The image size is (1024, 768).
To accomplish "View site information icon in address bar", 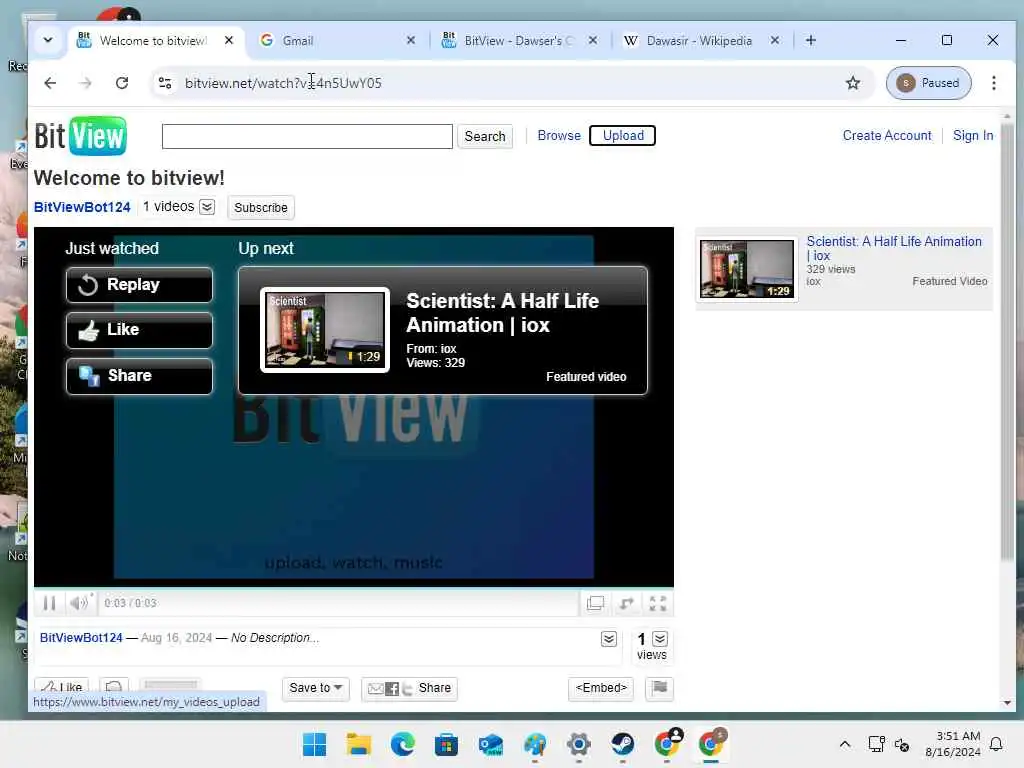I will click(165, 83).
